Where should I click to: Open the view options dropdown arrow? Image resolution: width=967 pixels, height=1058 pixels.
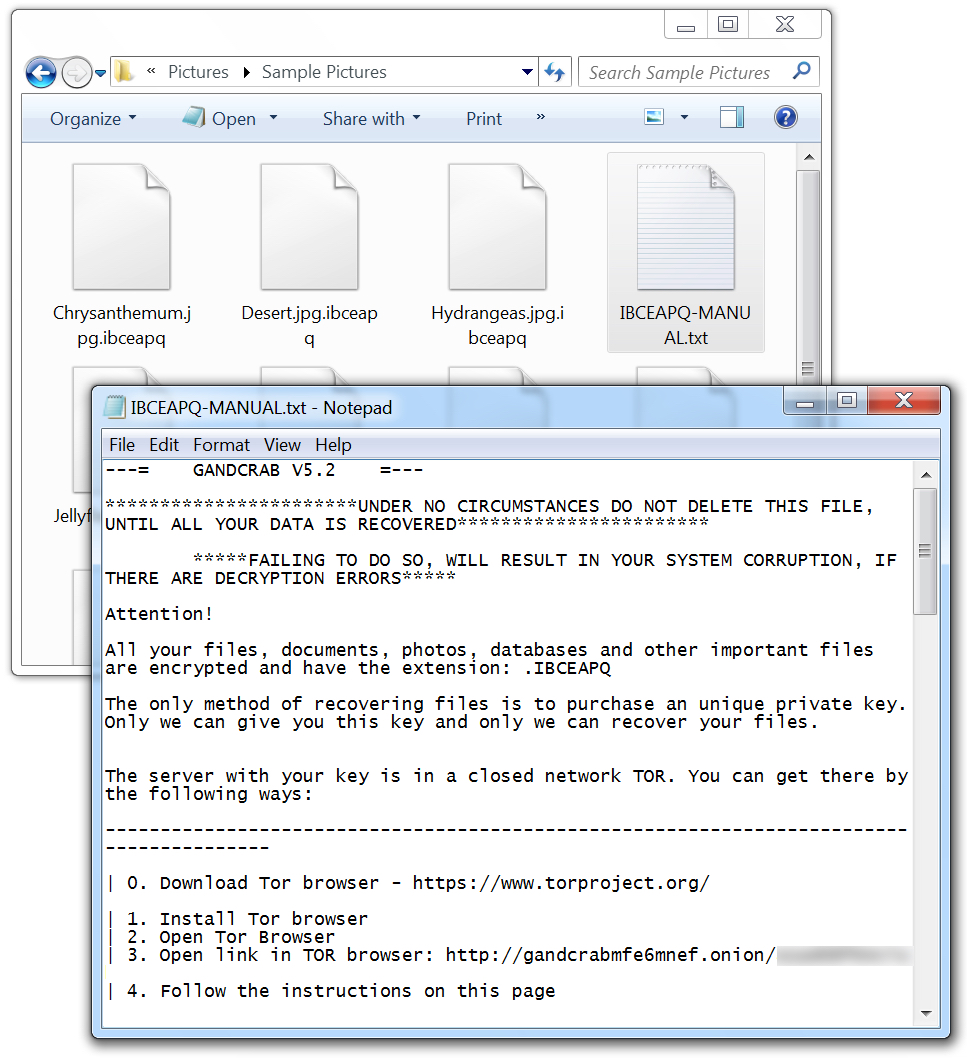684,117
